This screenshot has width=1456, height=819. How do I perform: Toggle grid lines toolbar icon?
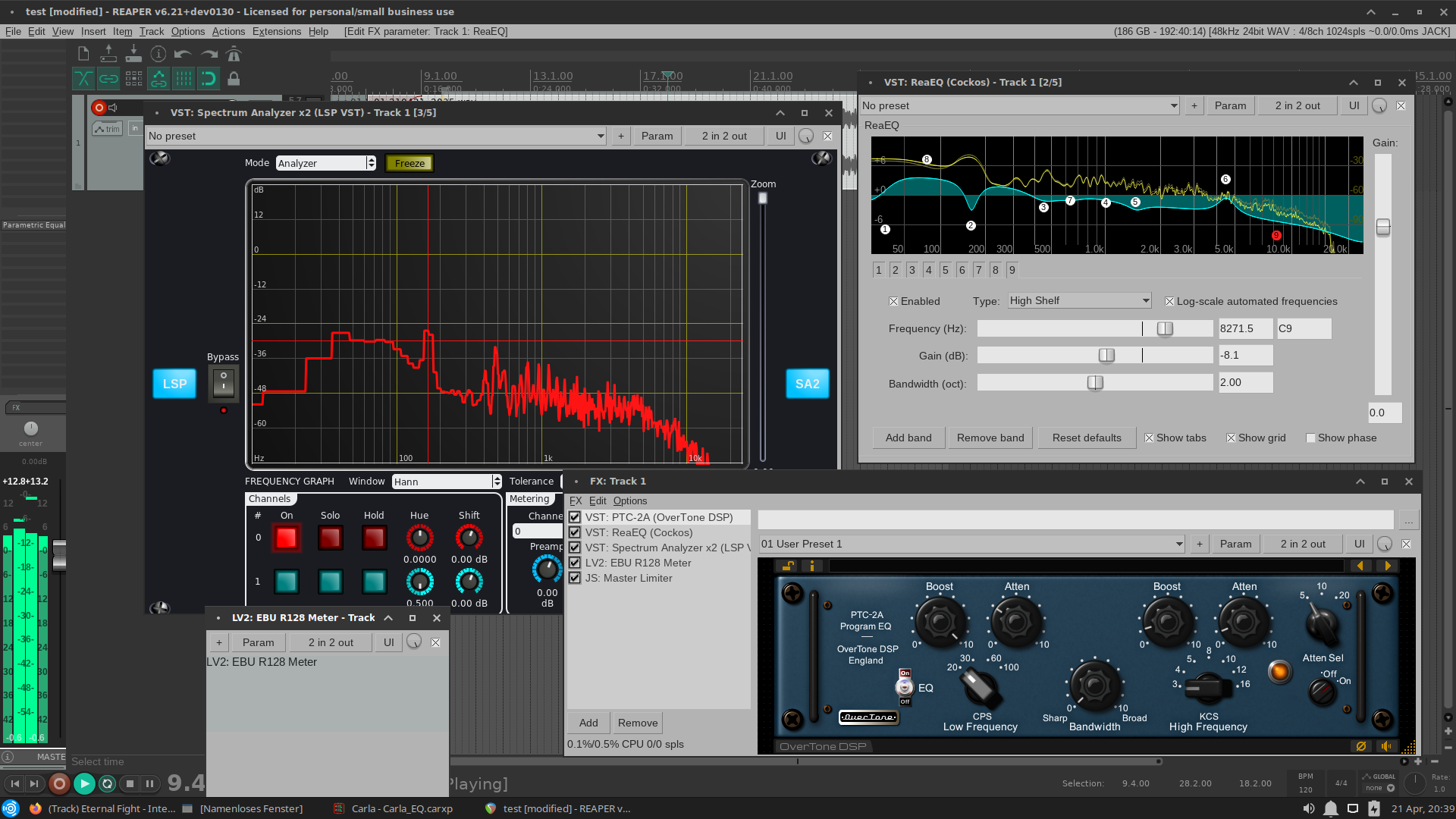(x=184, y=78)
